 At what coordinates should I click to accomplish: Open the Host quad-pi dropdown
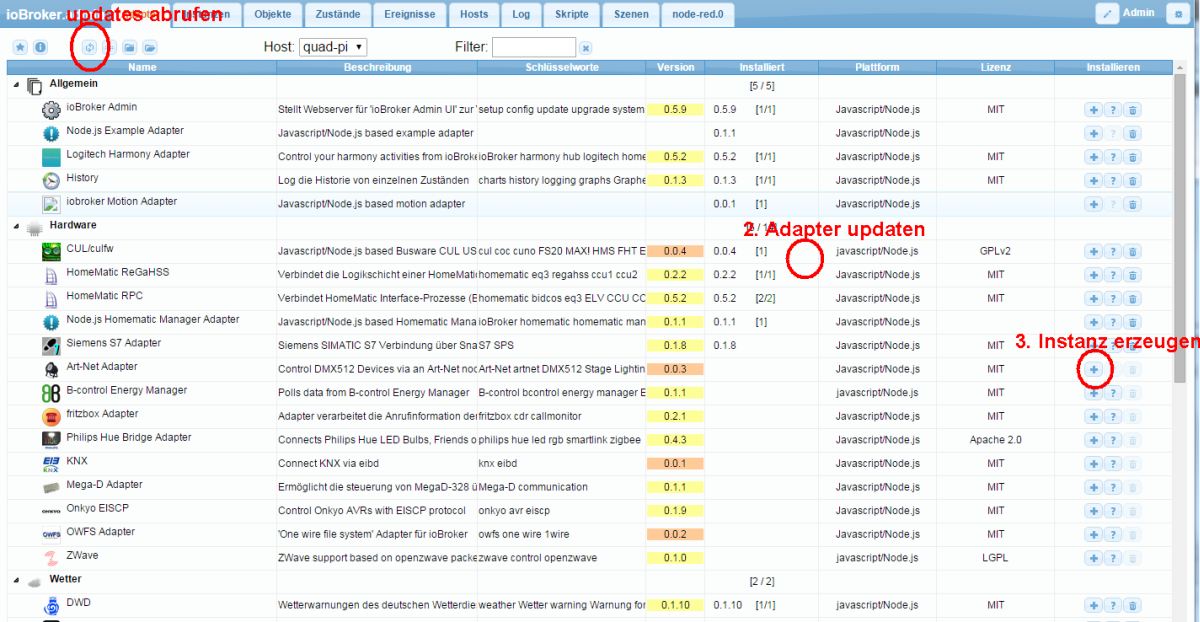tap(332, 47)
